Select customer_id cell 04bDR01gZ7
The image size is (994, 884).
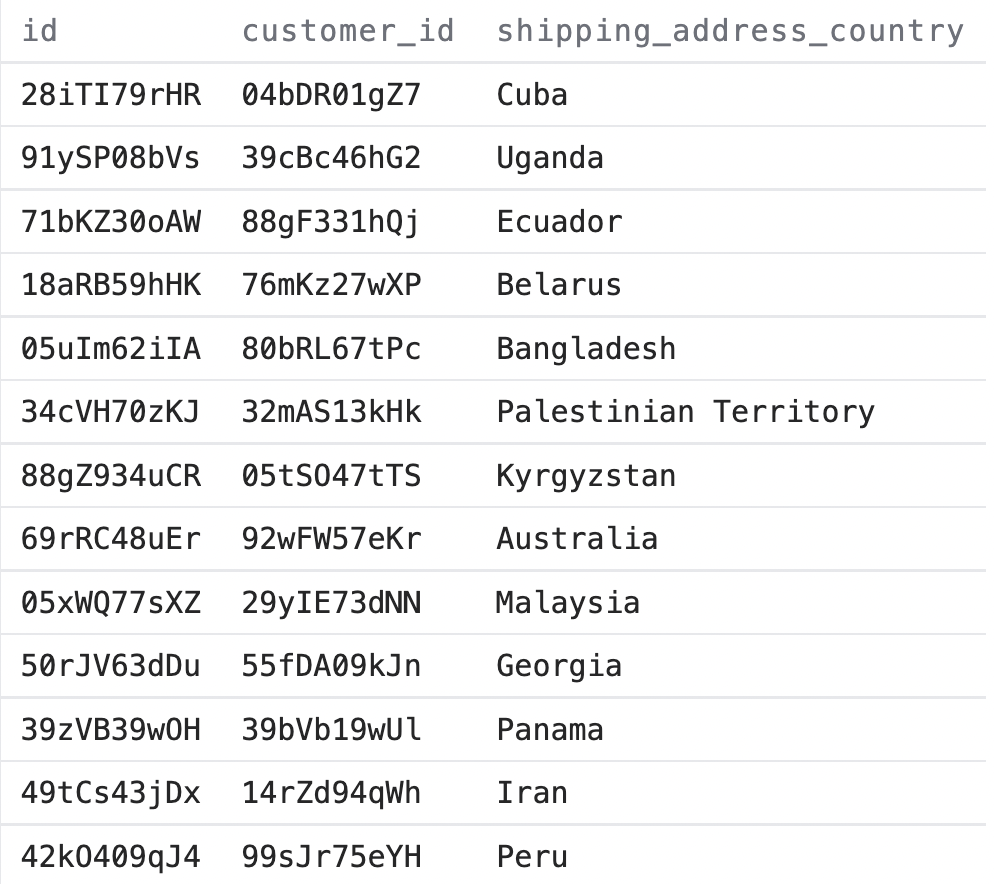click(x=332, y=95)
